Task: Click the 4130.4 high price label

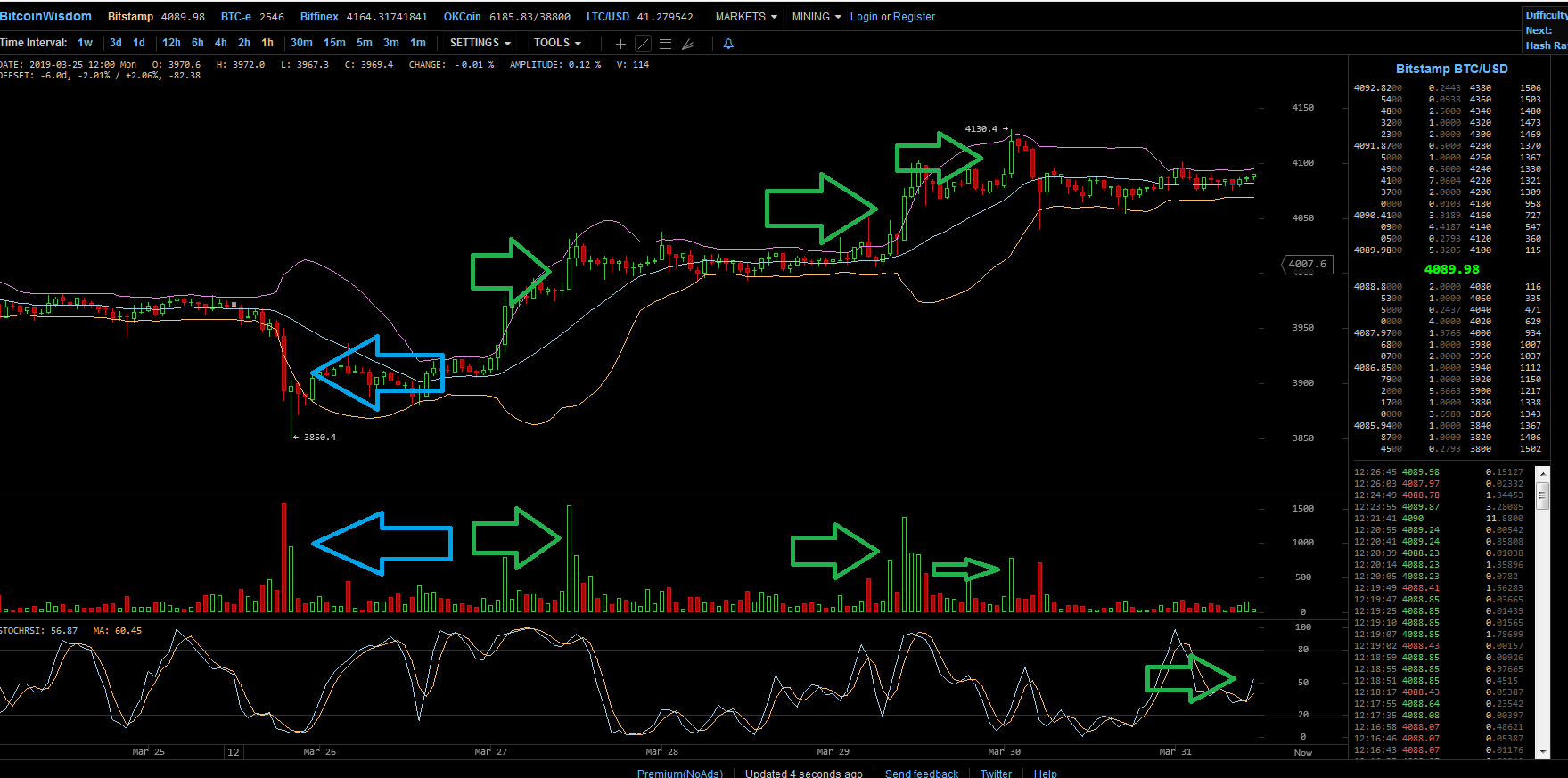Action: (x=981, y=129)
